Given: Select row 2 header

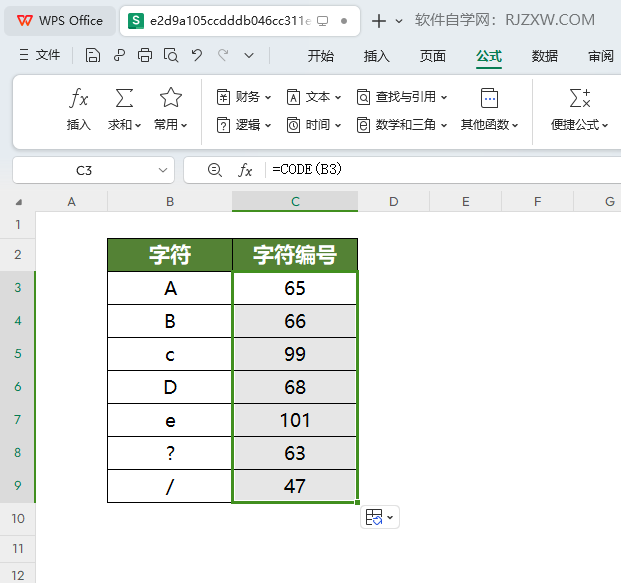Looking at the screenshot, I should (x=17, y=255).
